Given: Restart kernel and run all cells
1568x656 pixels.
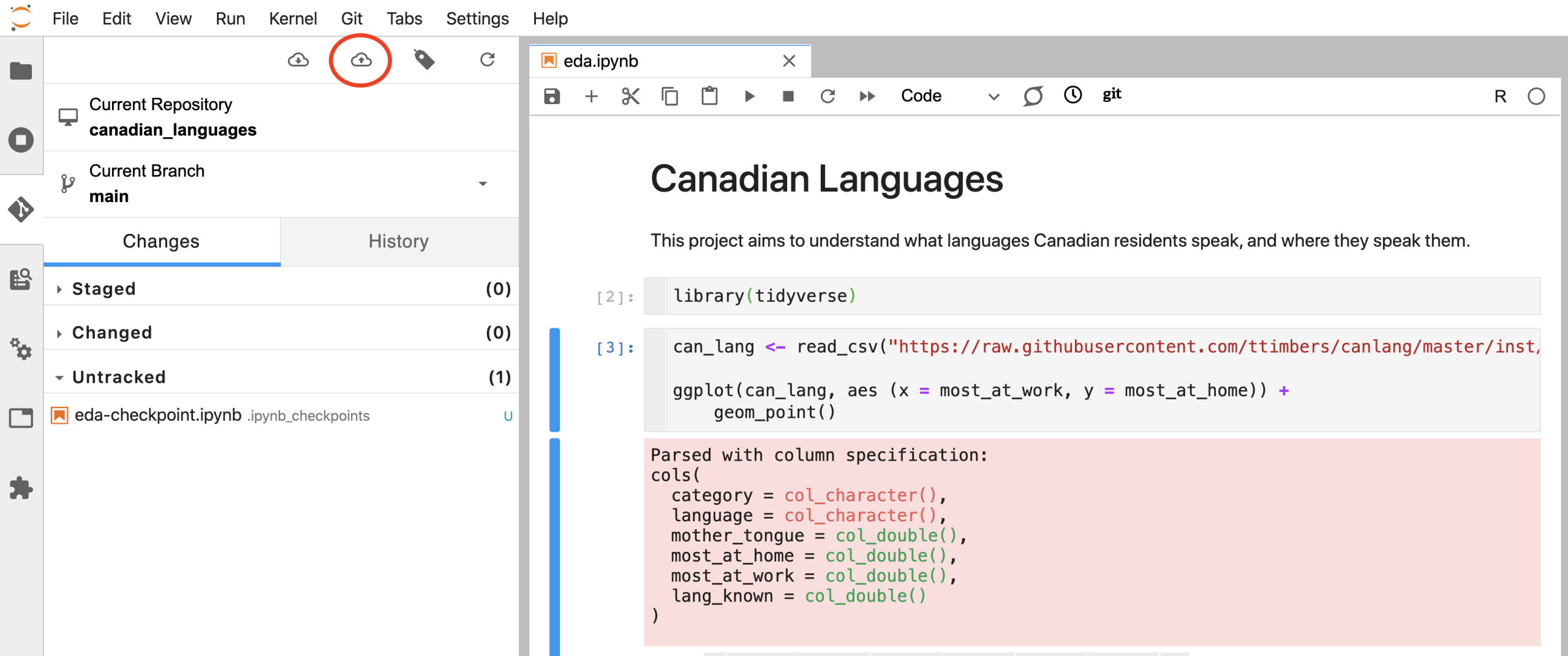Looking at the screenshot, I should pyautogui.click(x=867, y=96).
